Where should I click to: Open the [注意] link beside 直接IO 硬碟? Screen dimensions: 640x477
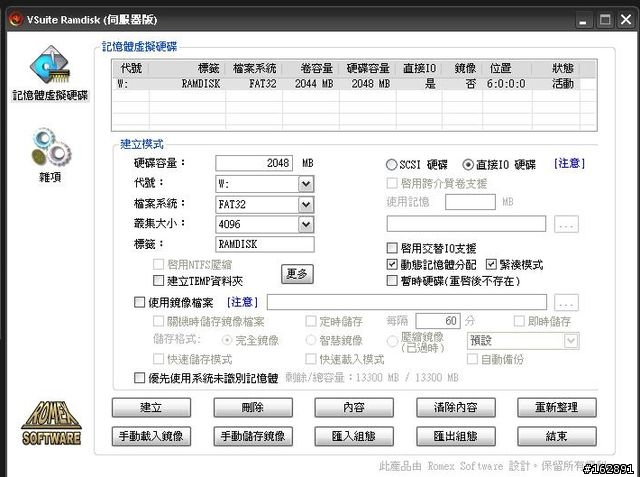[569, 164]
